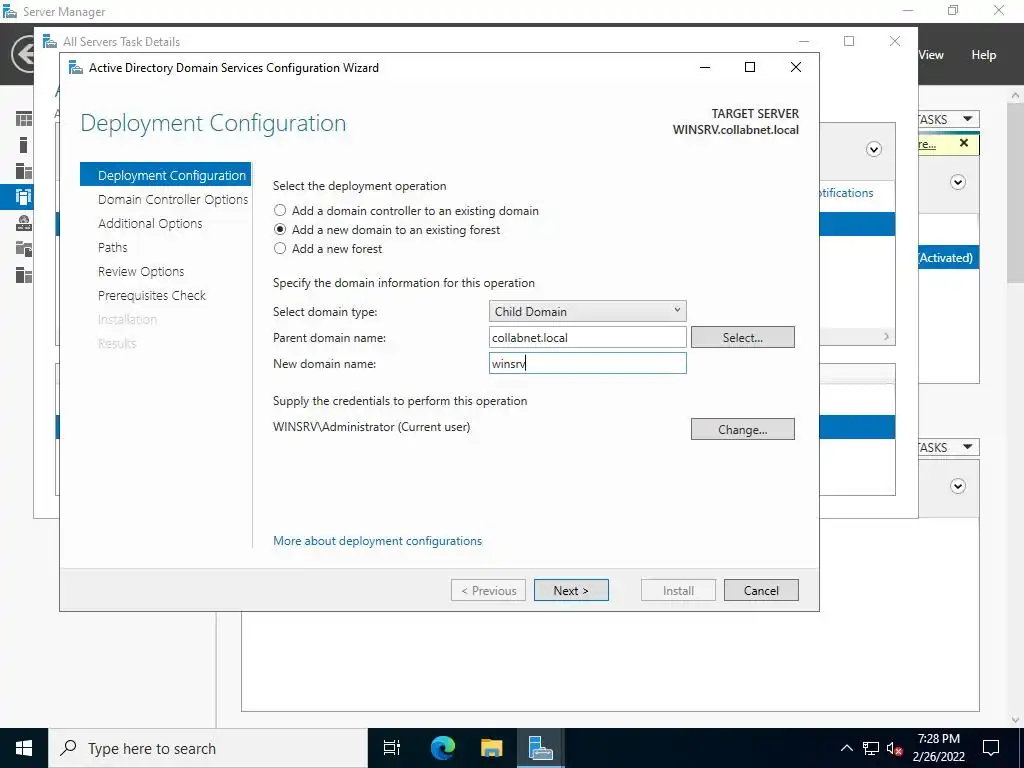The width and height of the screenshot is (1024, 768).
Task: Open the Select domain type dropdown
Action: pyautogui.click(x=587, y=312)
